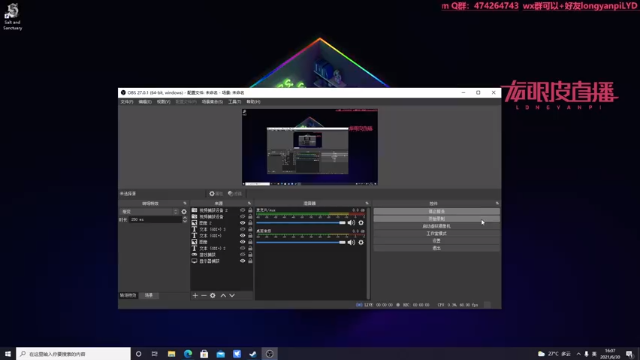The image size is (640, 360).
Task: Decrease transition duration with down stepper
Action: [x=185, y=221]
